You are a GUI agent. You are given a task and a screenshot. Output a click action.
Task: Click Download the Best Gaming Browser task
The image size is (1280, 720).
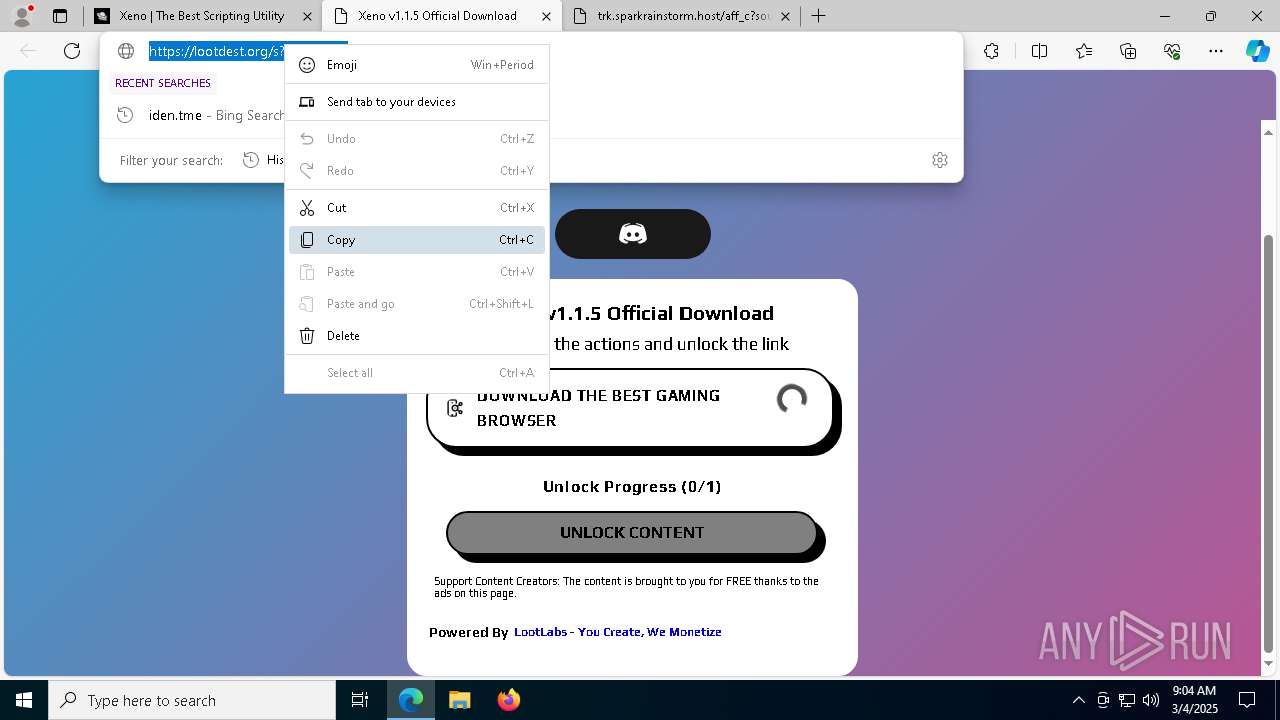pos(630,408)
